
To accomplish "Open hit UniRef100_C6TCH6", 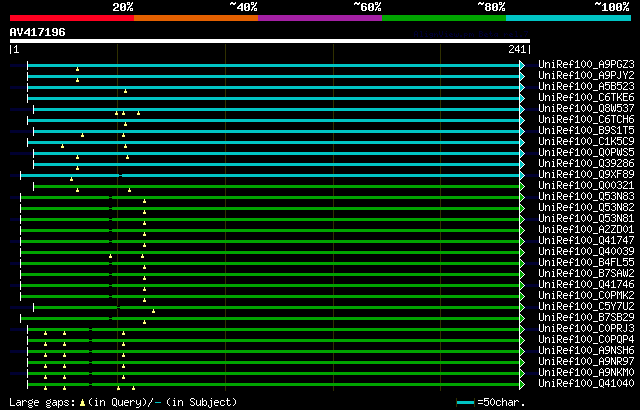I will (586, 120).
